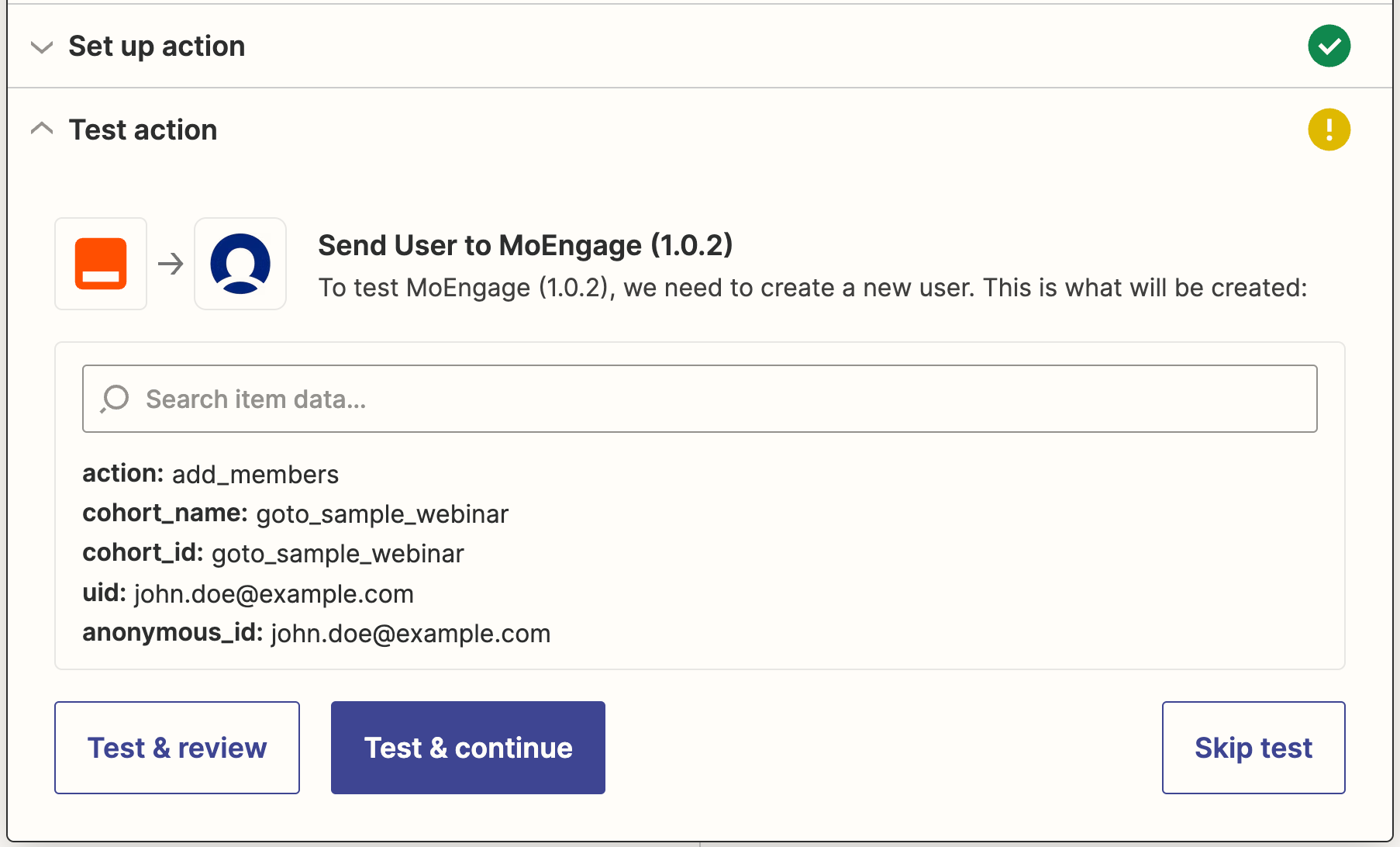Click the yellow warning status icon
Screen dimensions: 1400x847
click(1329, 130)
